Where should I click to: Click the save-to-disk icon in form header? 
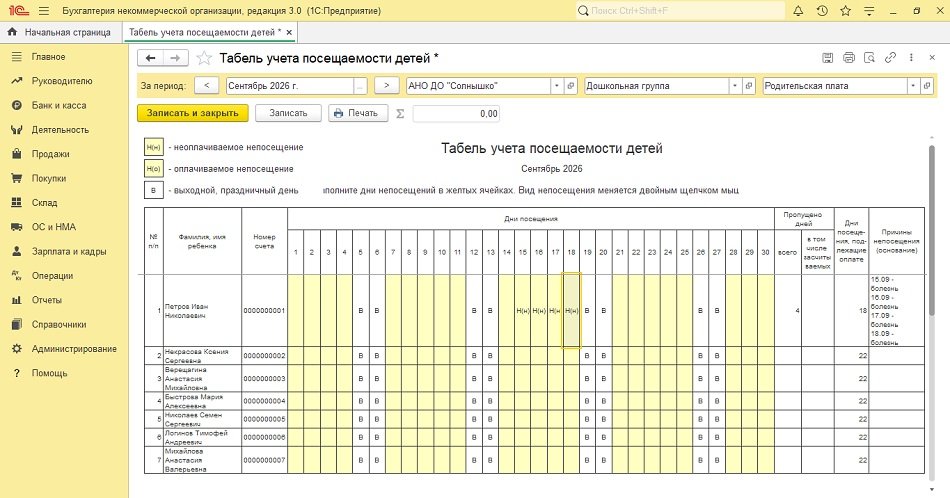pos(827,58)
